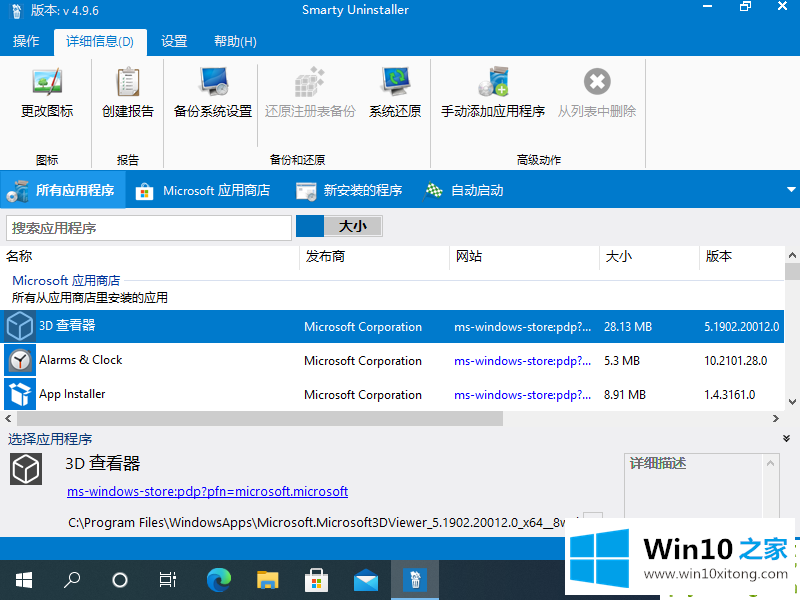Open Microsoft Store from the taskbar
Viewport: 800px width, 600px height.
[x=316, y=580]
